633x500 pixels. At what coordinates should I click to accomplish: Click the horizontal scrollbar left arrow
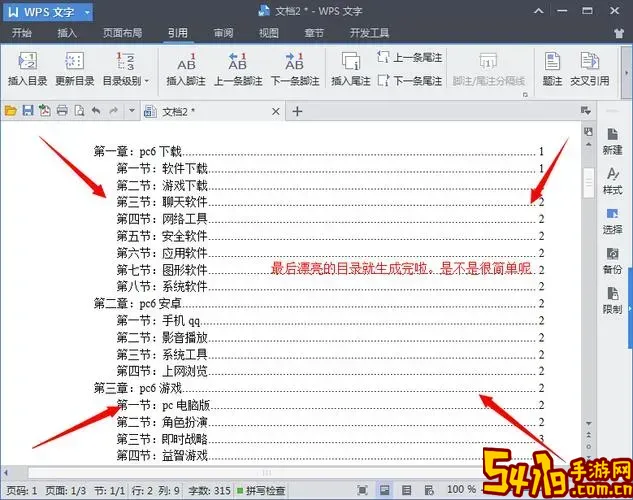click(x=6, y=472)
